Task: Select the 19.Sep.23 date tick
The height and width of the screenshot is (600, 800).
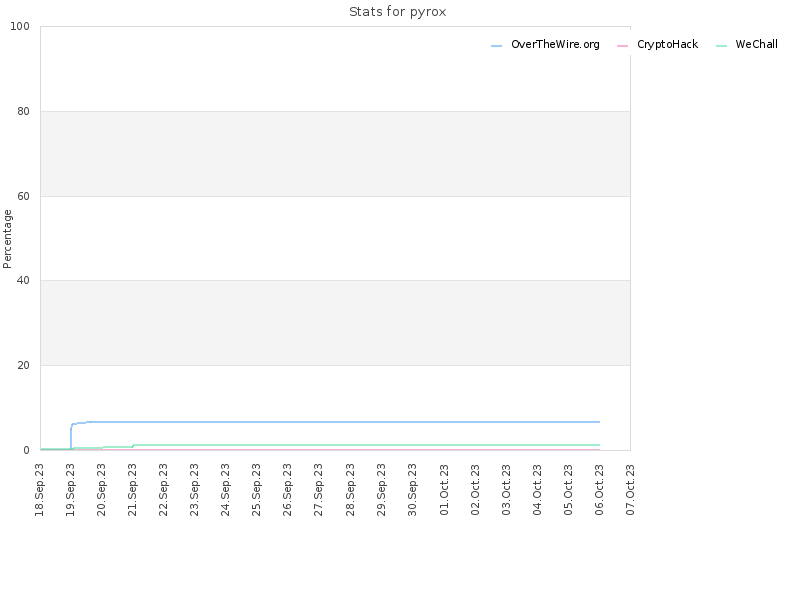Action: 70,490
